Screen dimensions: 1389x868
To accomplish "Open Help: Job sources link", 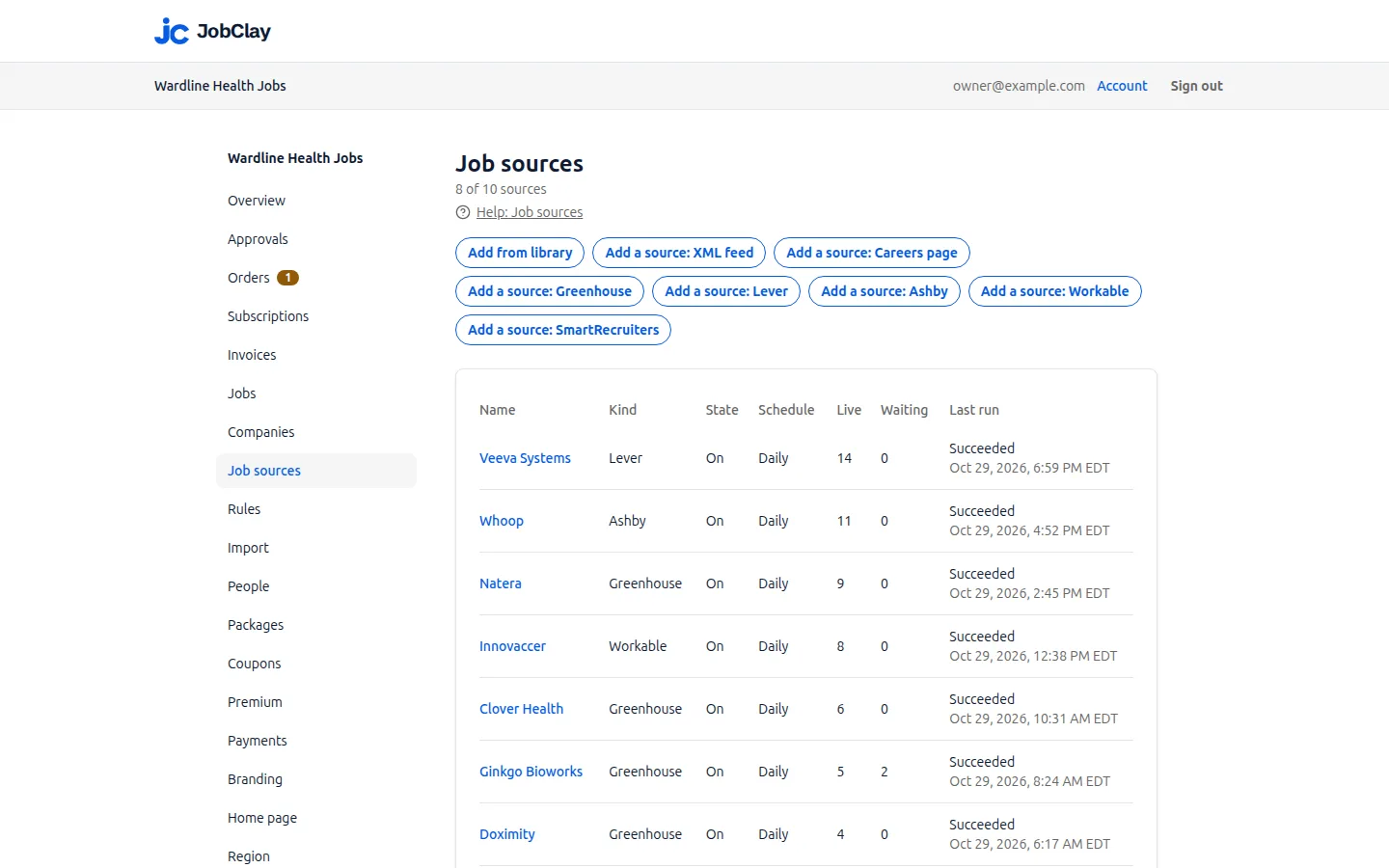I will (530, 212).
